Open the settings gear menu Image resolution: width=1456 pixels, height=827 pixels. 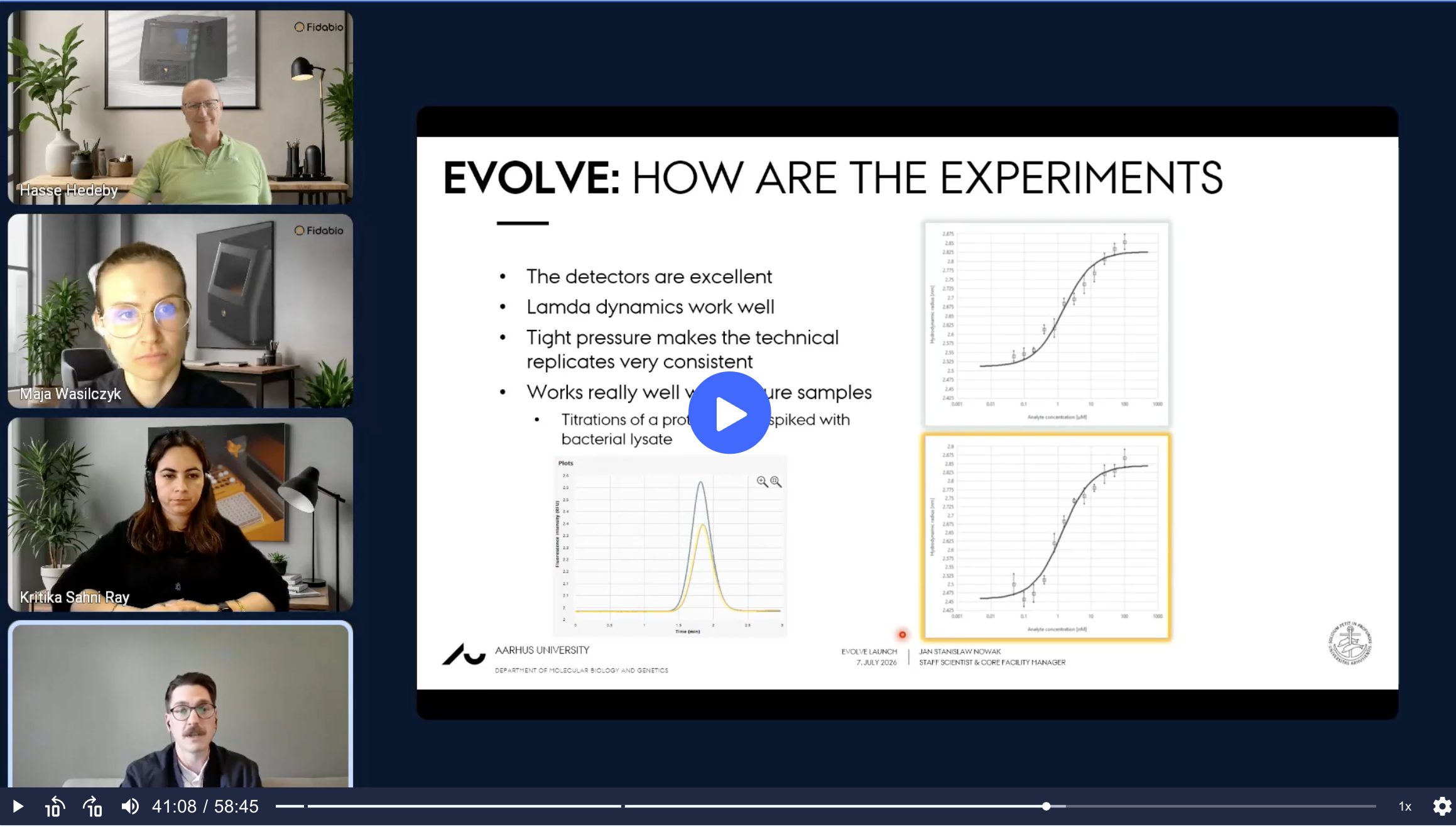[1442, 806]
